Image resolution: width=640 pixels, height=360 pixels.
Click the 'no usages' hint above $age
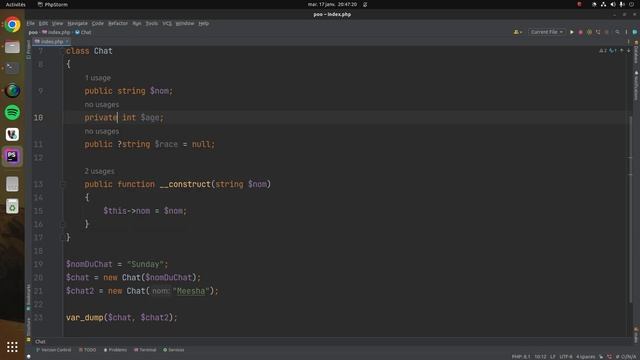tap(102, 104)
